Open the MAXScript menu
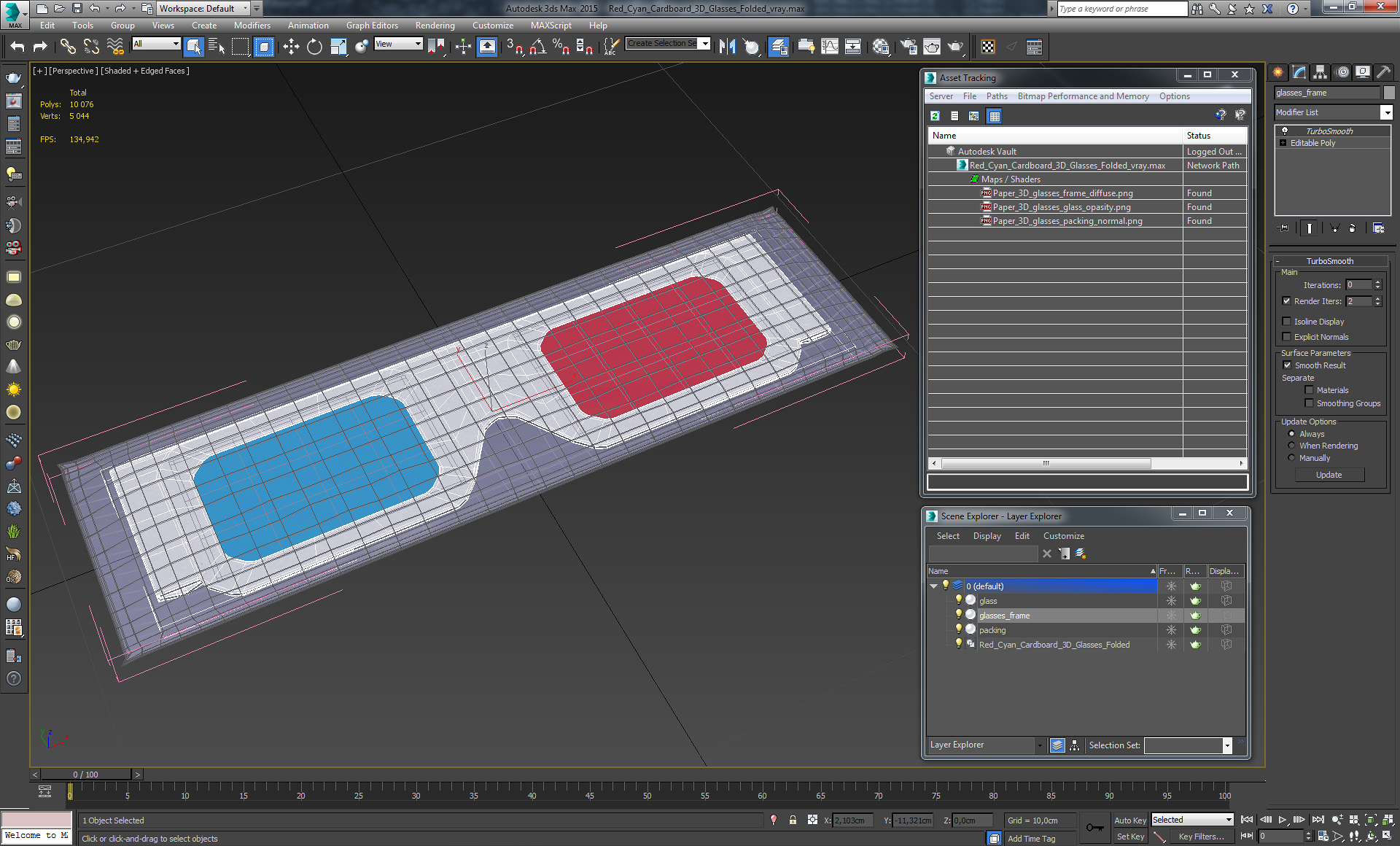 click(551, 25)
